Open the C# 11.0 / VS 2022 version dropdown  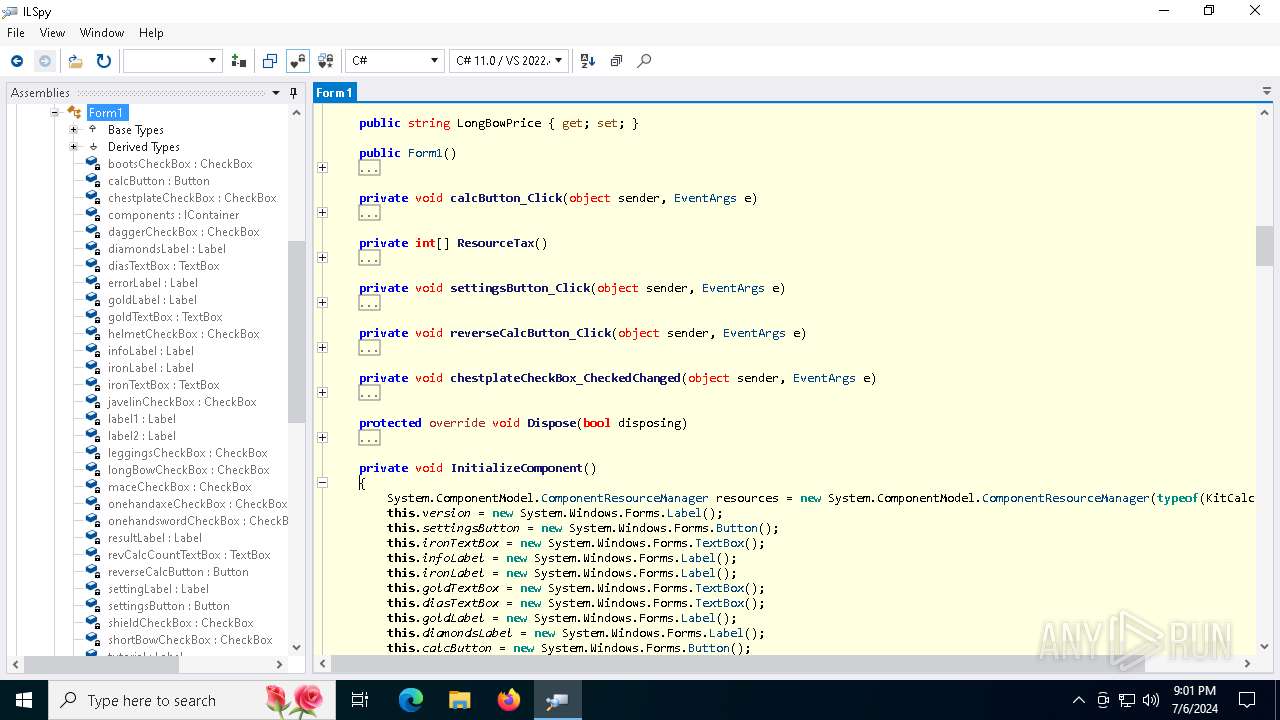pos(509,61)
